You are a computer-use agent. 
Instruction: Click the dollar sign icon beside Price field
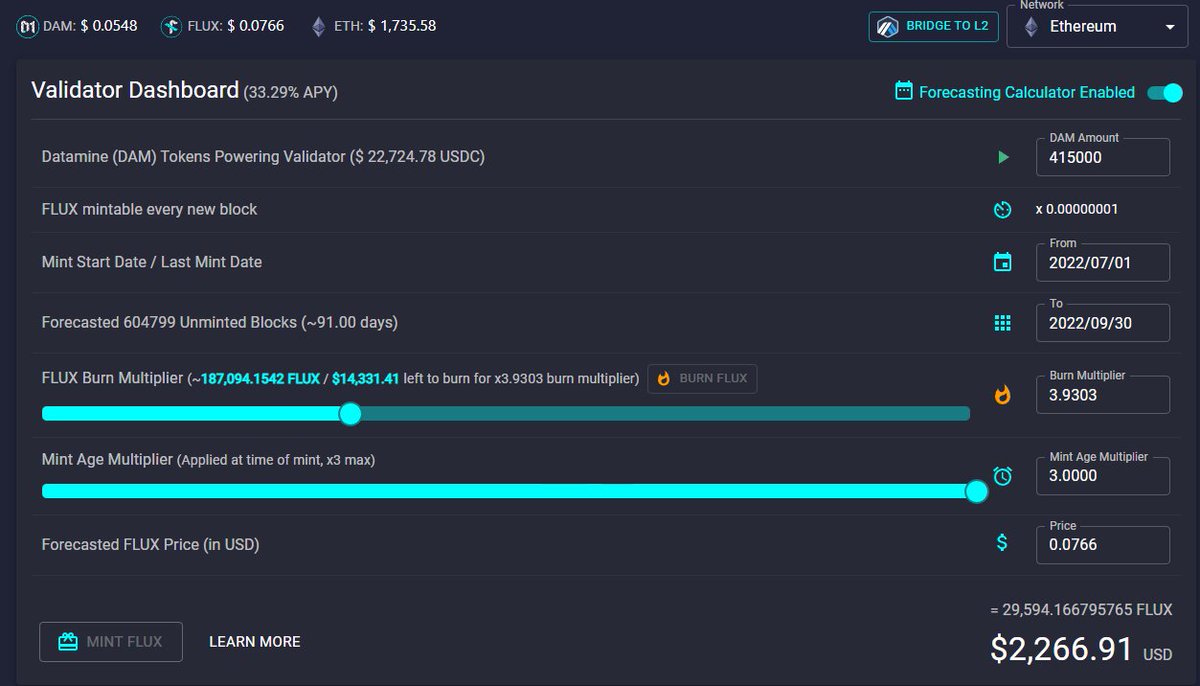(x=1002, y=542)
